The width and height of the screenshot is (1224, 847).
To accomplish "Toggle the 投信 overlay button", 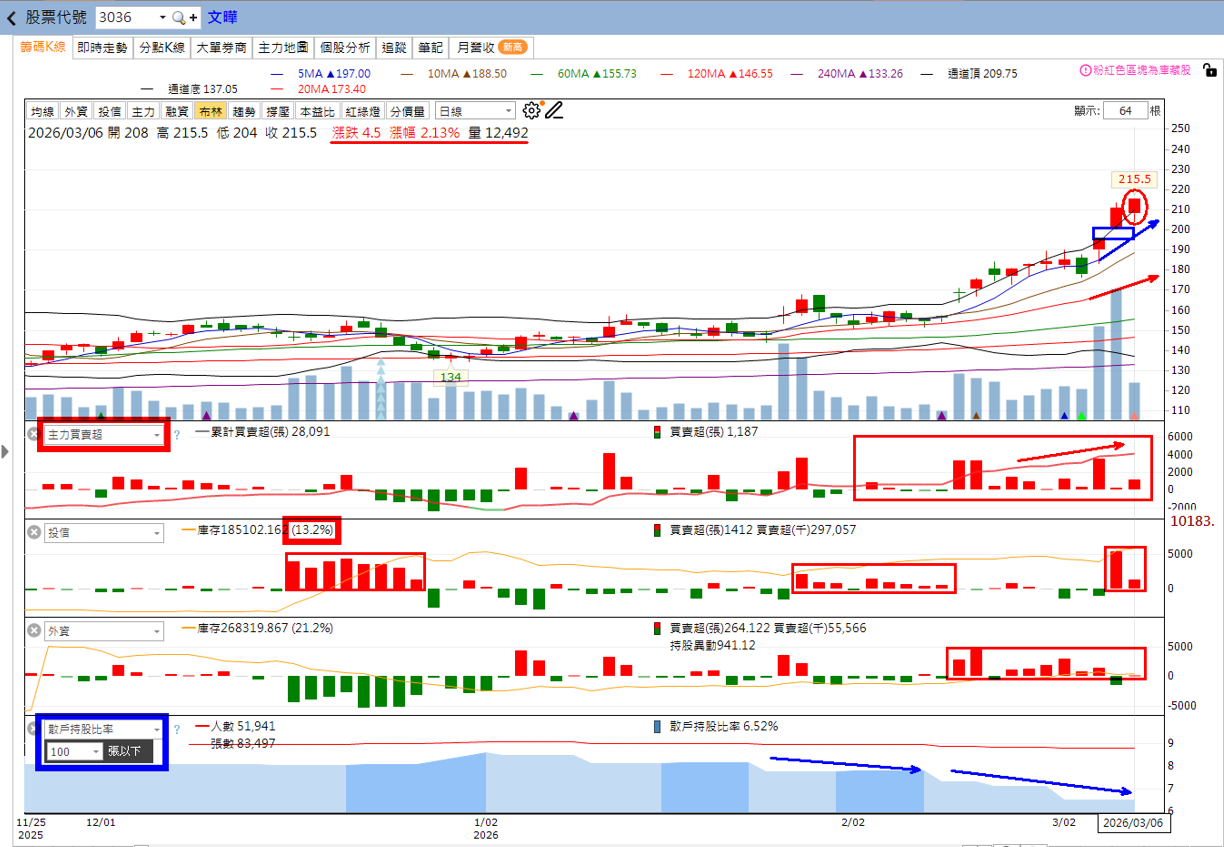I will click(x=110, y=111).
